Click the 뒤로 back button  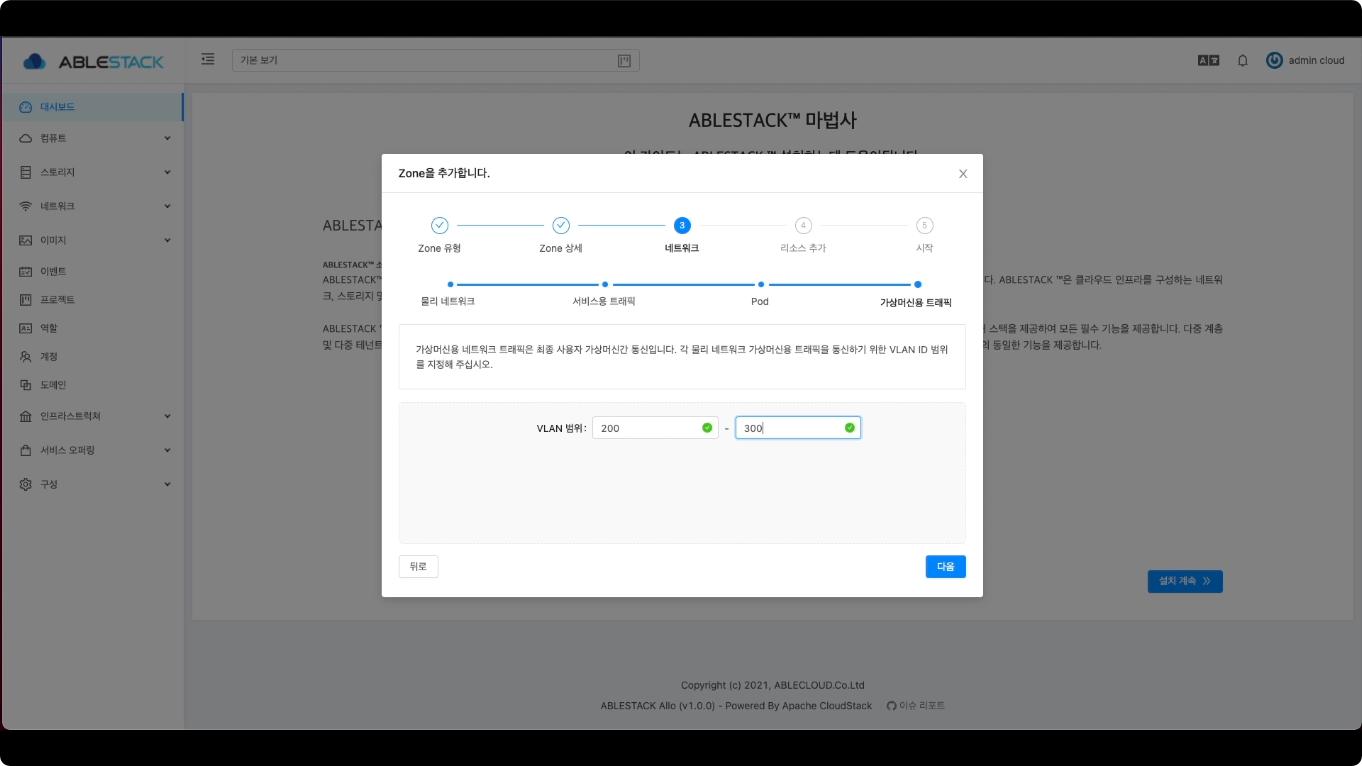tap(418, 566)
